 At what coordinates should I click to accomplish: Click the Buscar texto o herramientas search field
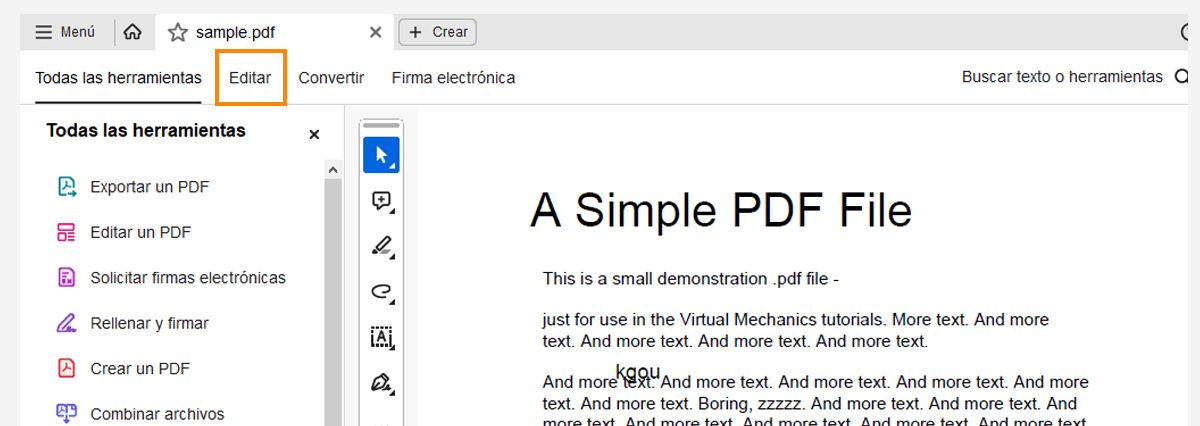(1062, 77)
